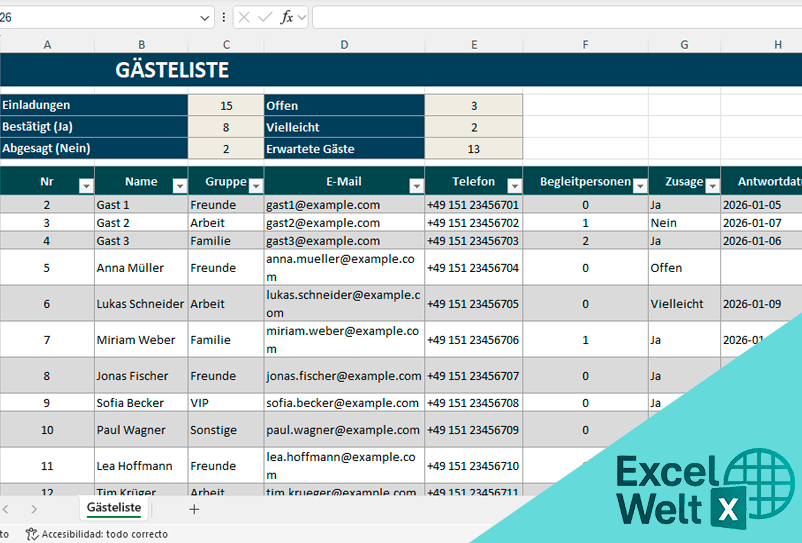This screenshot has width=802, height=543.
Task: Open the E-Mail column filter dropdown
Action: click(x=416, y=187)
